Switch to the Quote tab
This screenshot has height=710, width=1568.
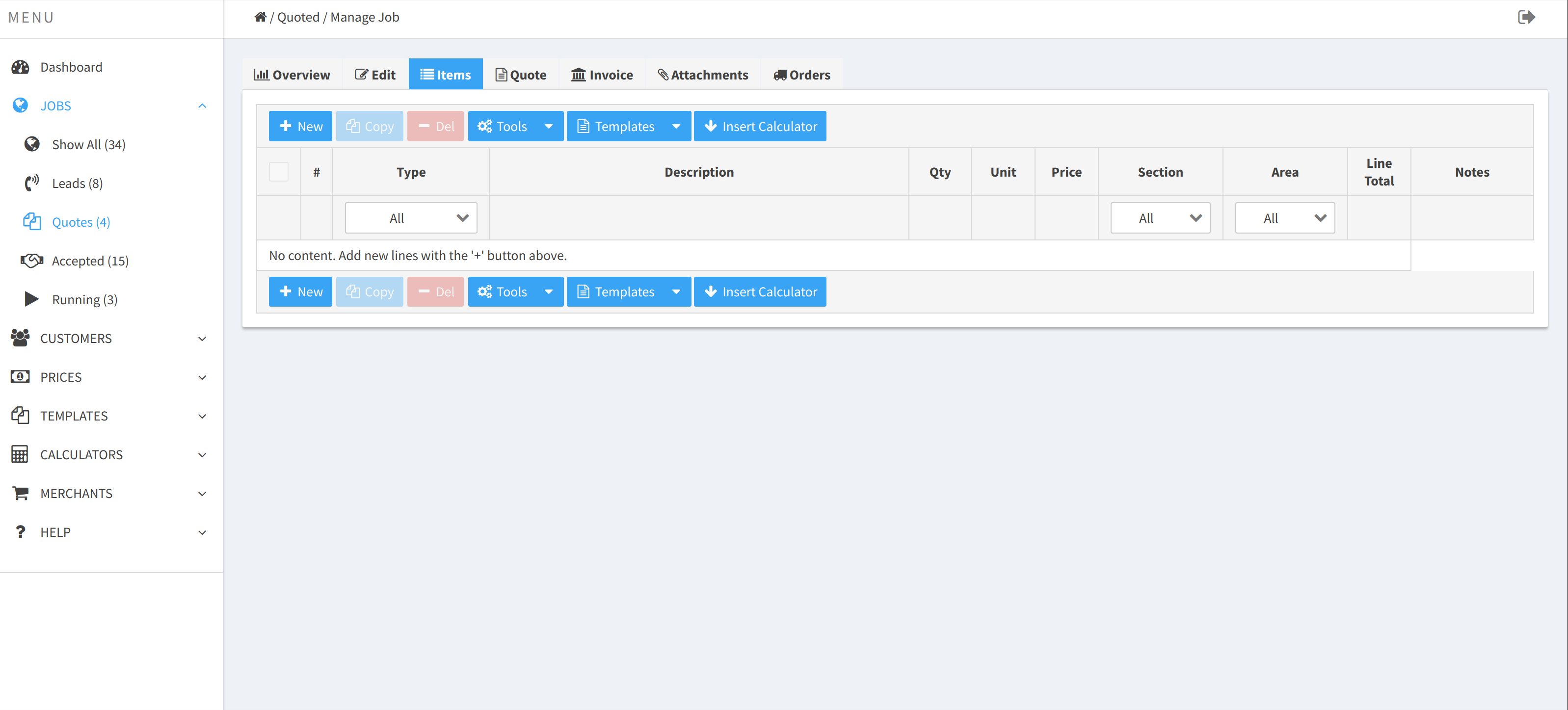tap(520, 75)
